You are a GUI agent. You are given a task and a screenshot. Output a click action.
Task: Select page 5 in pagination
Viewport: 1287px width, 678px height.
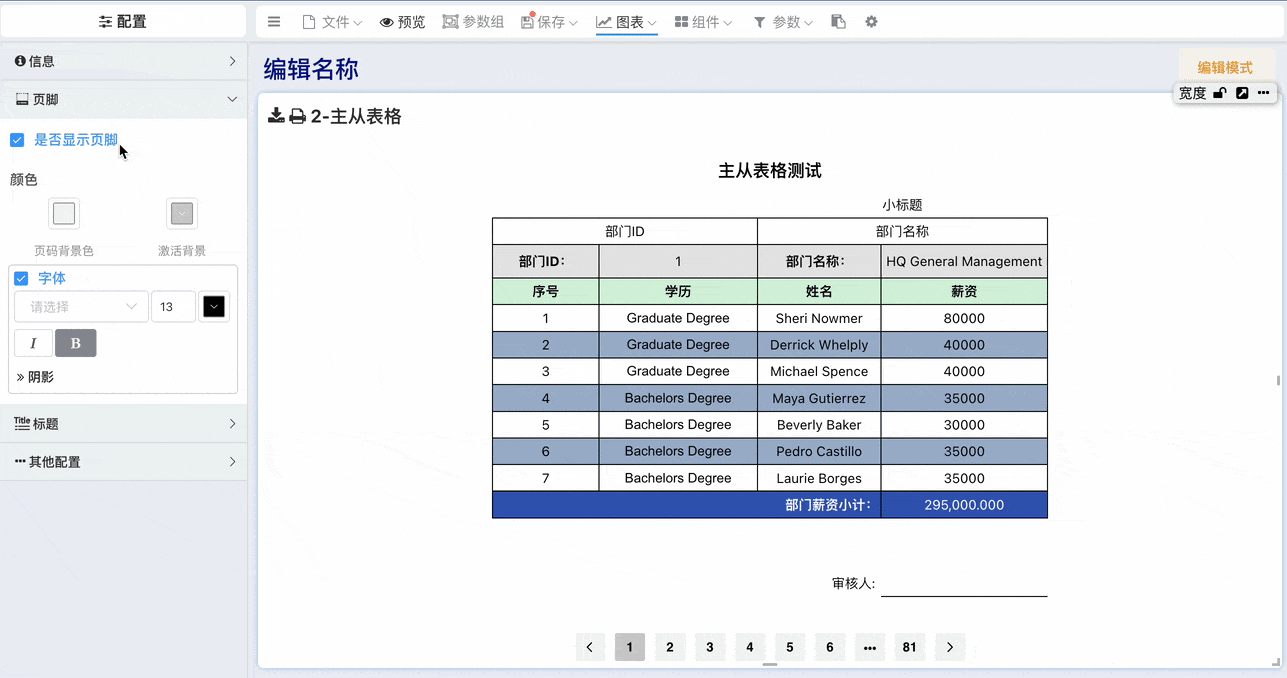(x=790, y=647)
